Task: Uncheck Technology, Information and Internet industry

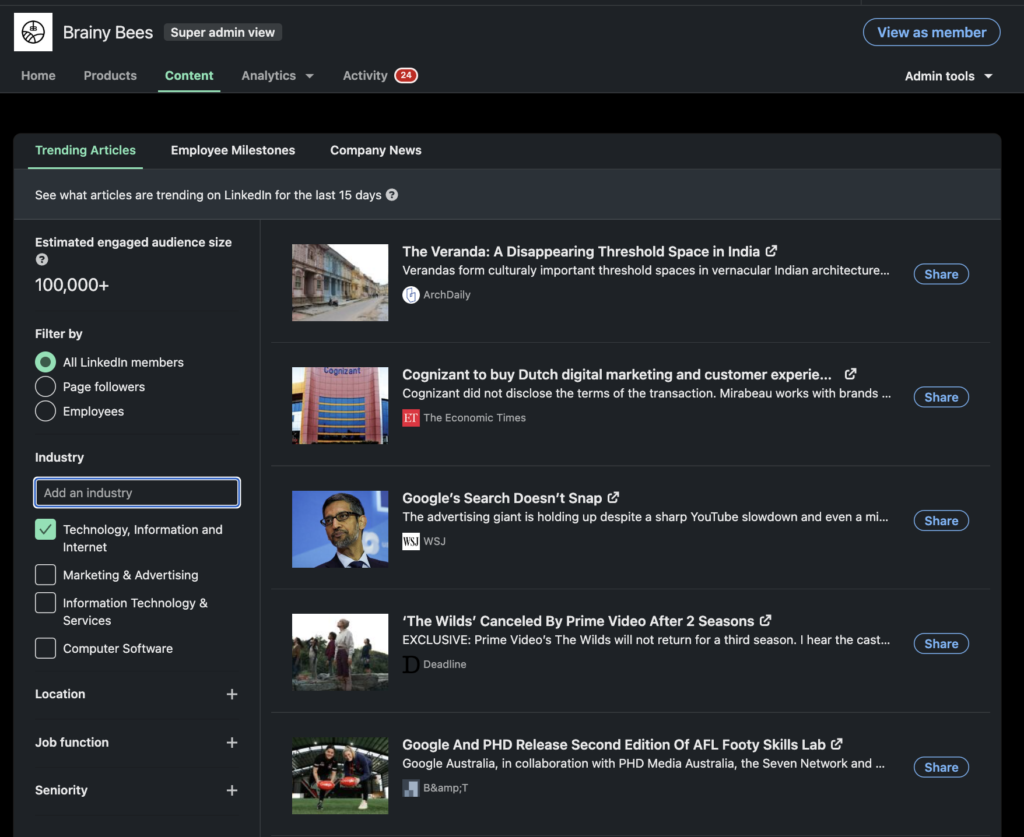Action: click(45, 529)
